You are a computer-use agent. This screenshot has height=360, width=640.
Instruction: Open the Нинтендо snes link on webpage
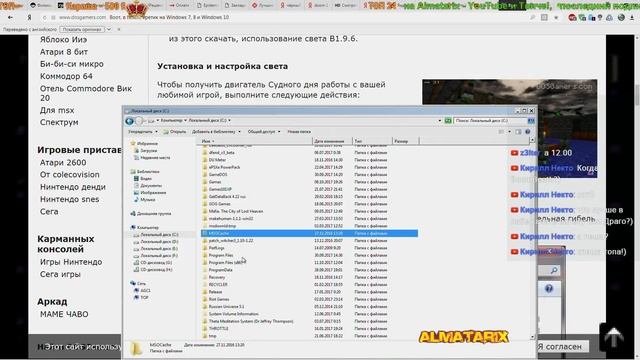point(69,199)
